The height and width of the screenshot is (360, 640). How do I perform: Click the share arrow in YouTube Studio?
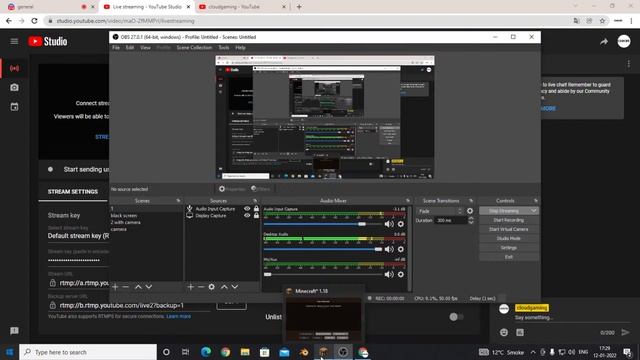pyautogui.click(x=604, y=42)
